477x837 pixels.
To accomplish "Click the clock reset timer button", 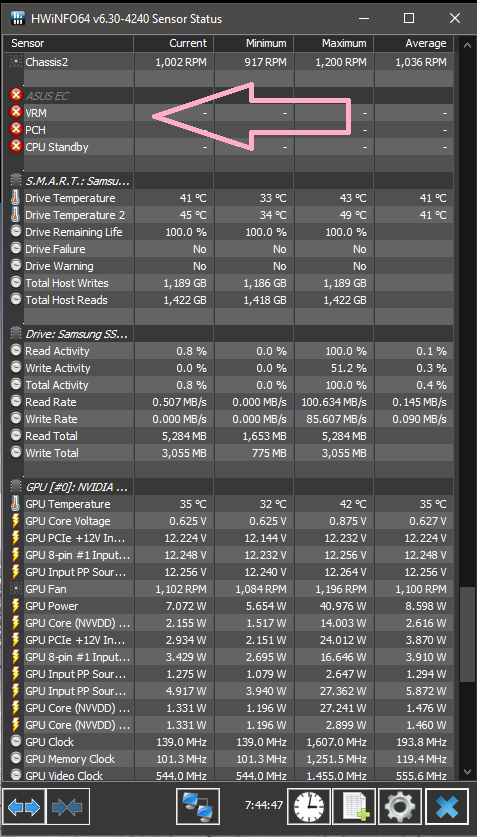I will coord(308,806).
